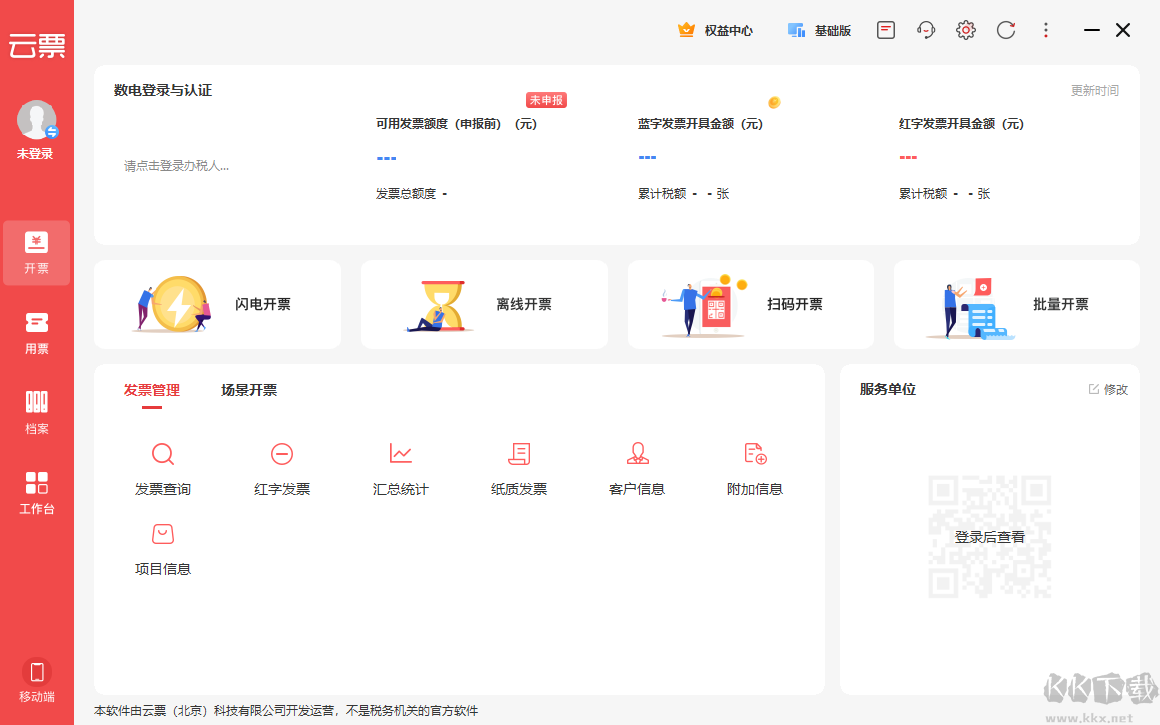Open 项目信息 project information

click(163, 549)
